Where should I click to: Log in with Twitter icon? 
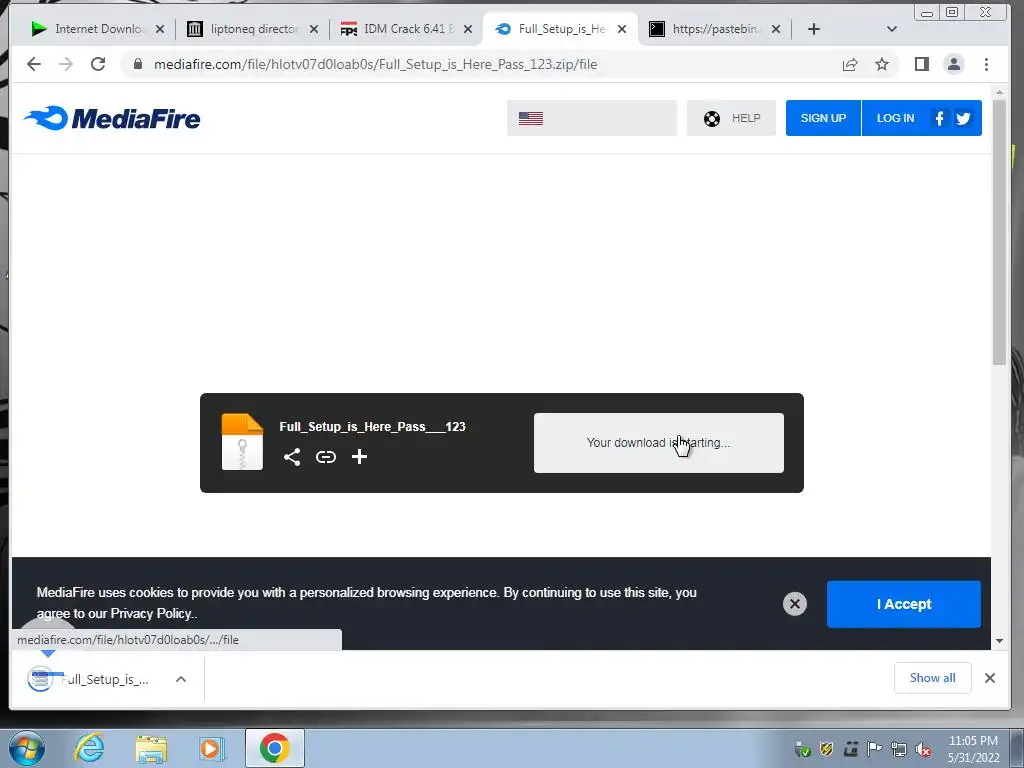[x=963, y=118]
